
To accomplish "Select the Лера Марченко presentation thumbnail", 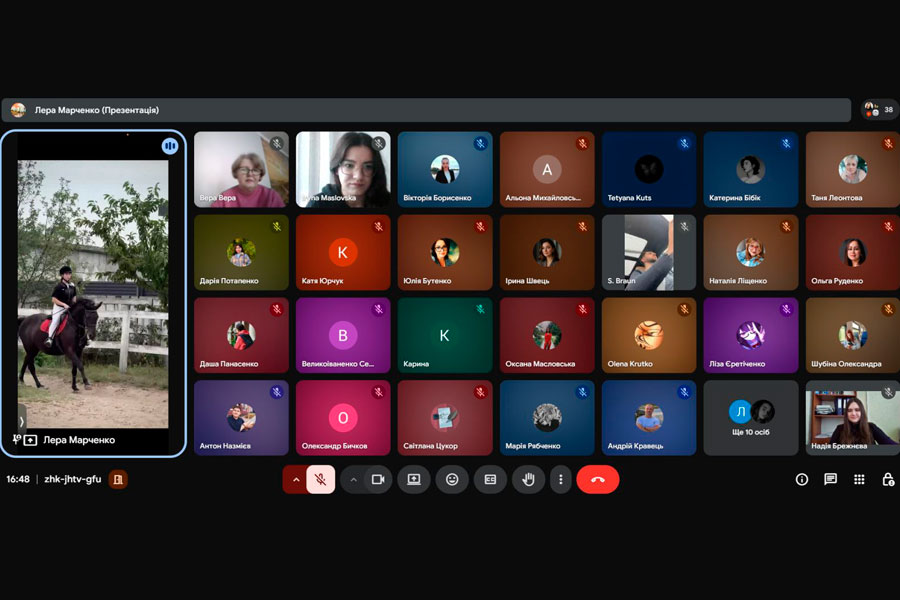I will pyautogui.click(x=93, y=293).
